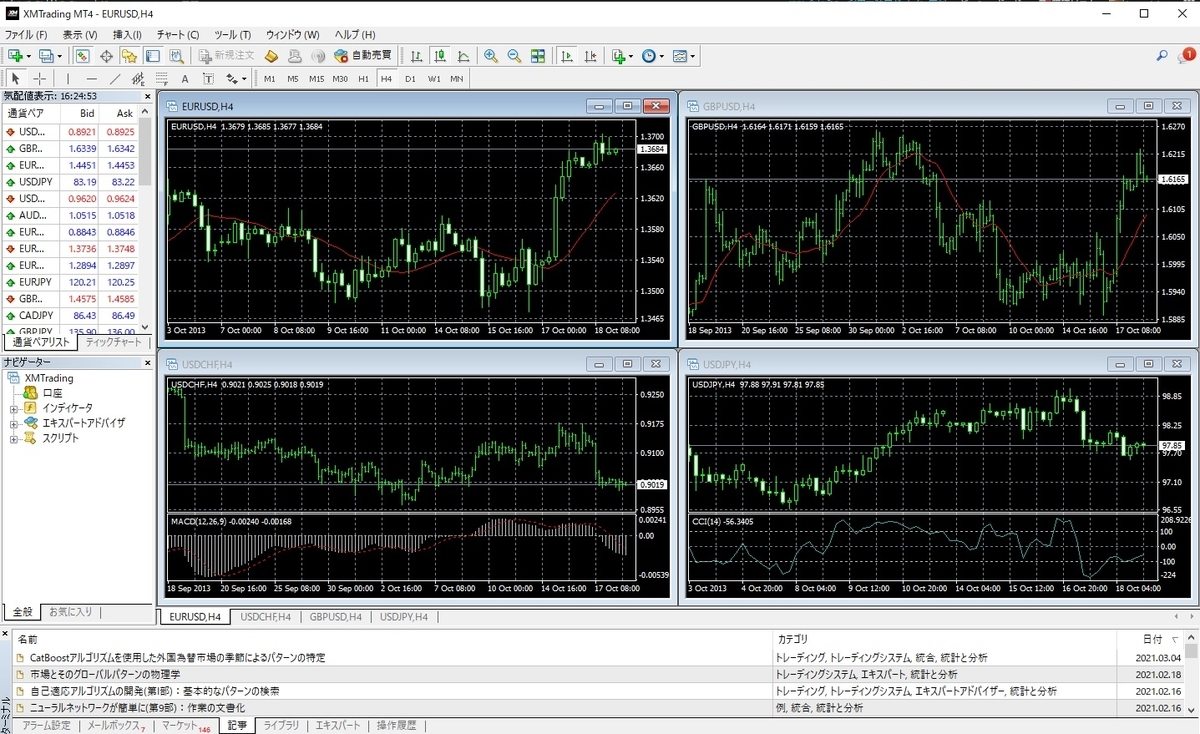Image resolution: width=1200 pixels, height=734 pixels.
Task: Toggle the Terminal window icon
Action: coord(153,56)
